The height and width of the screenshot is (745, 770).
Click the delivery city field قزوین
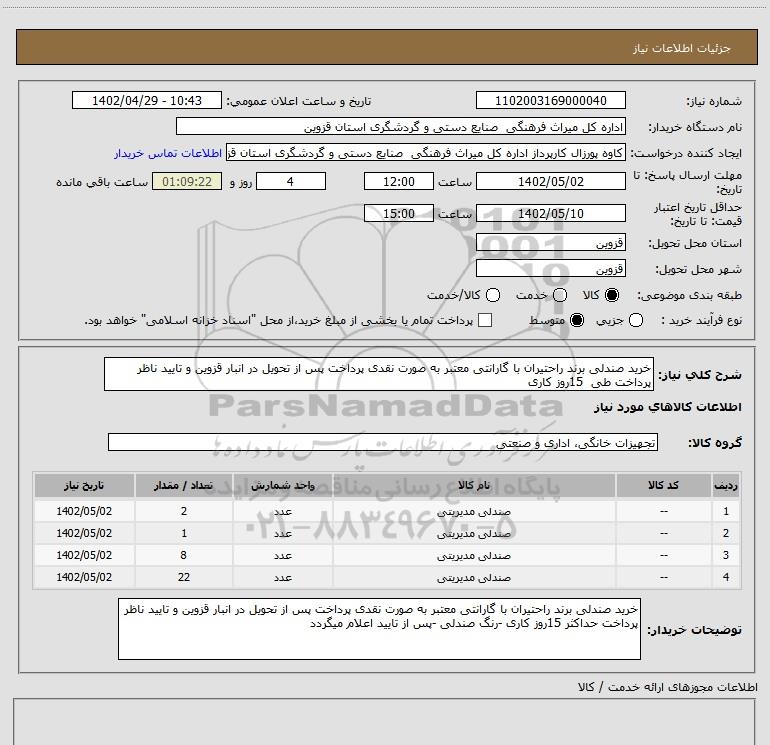coord(550,268)
